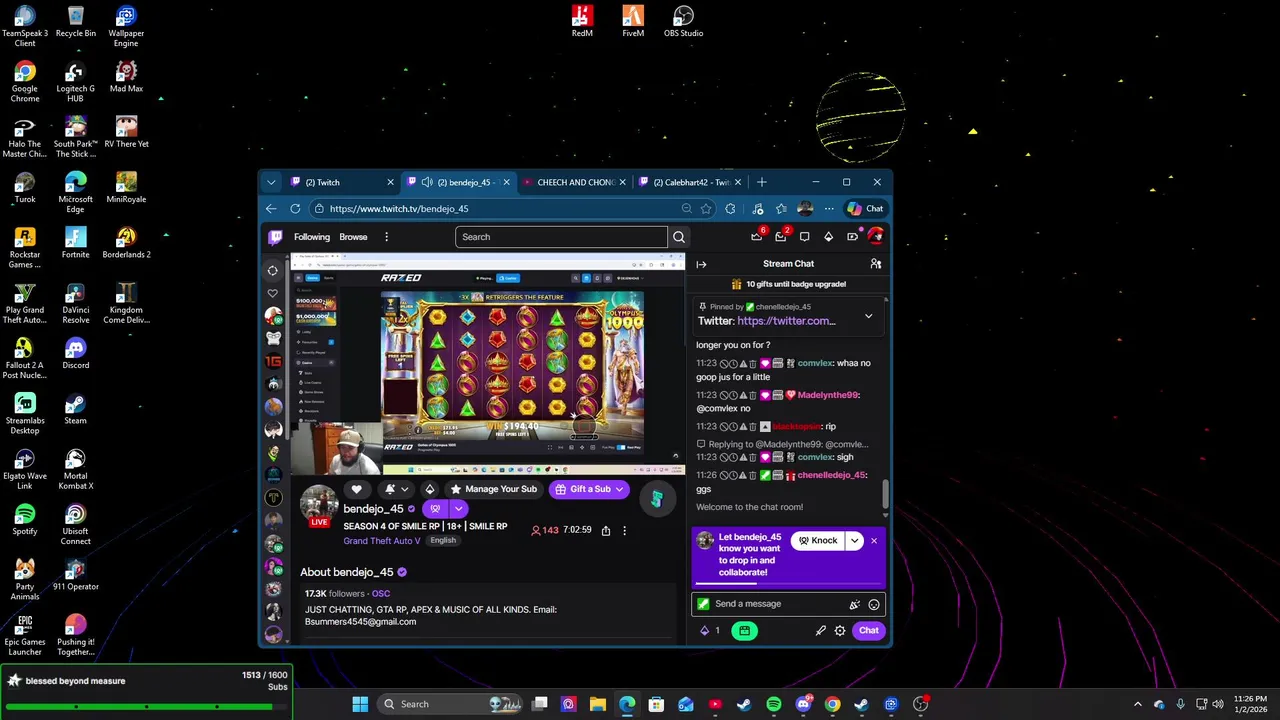This screenshot has height=720, width=1280.
Task: Switch to the (2) Twitch tab
Action: click(x=340, y=182)
